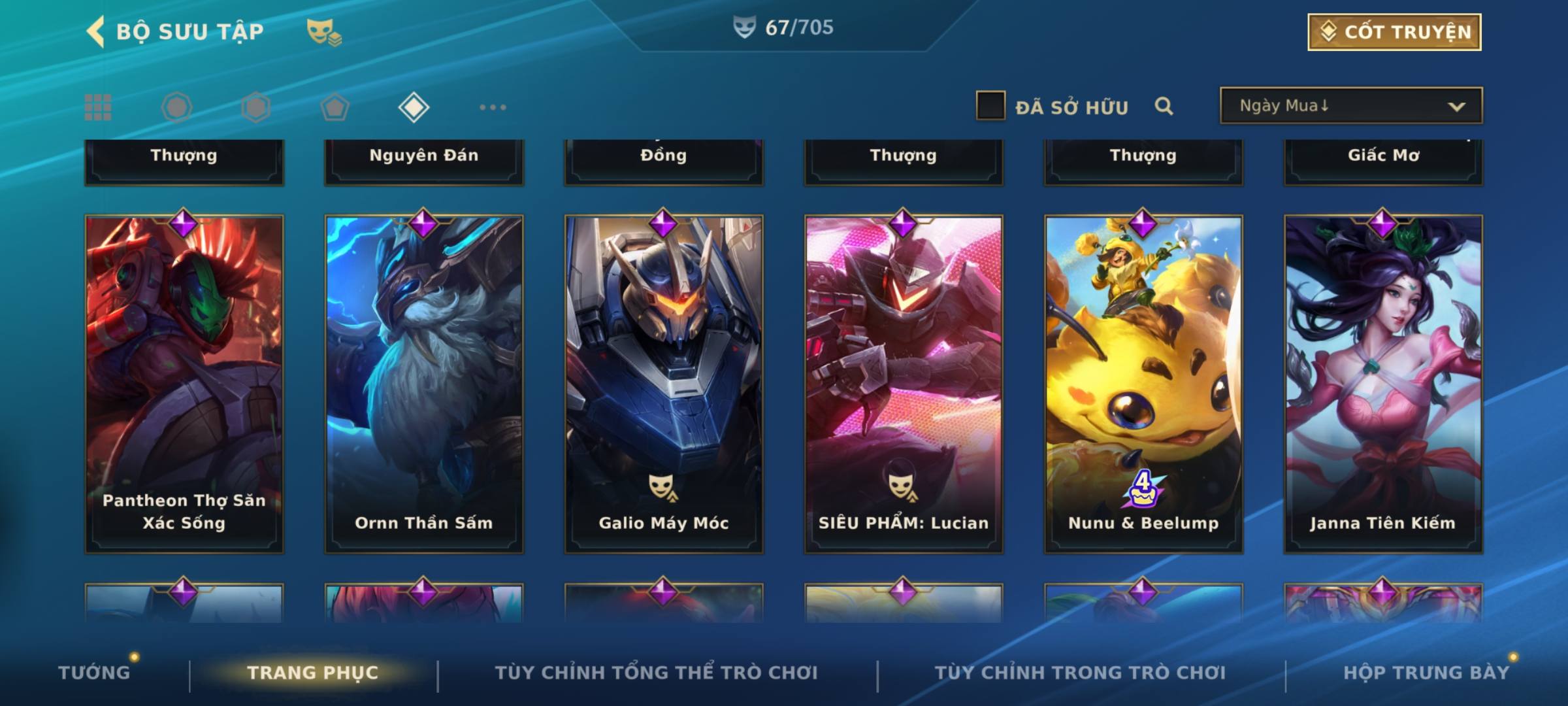
Task: Click the back arrow beside Bộ Sưu Tập
Action: point(95,31)
